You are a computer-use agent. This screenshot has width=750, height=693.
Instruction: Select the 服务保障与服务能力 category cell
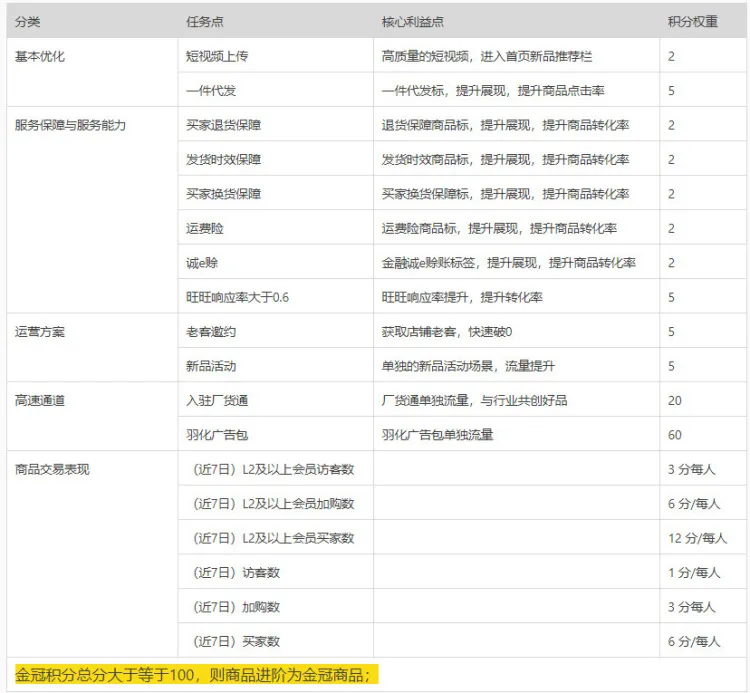click(92, 210)
